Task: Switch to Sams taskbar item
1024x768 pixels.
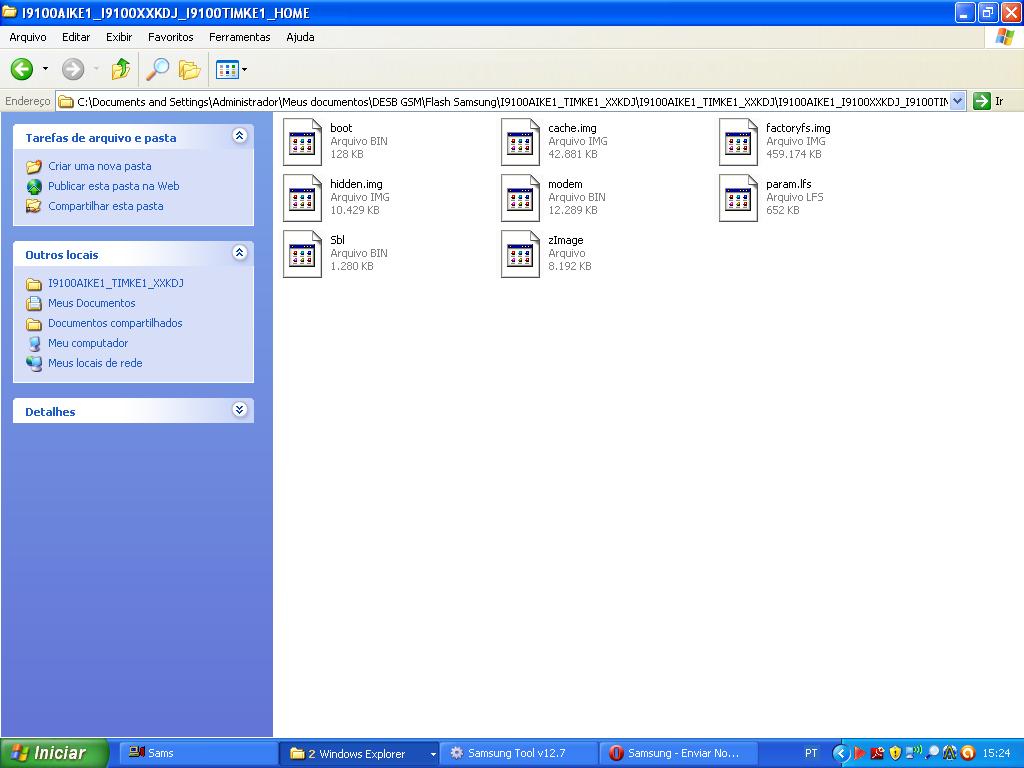Action: click(198, 753)
